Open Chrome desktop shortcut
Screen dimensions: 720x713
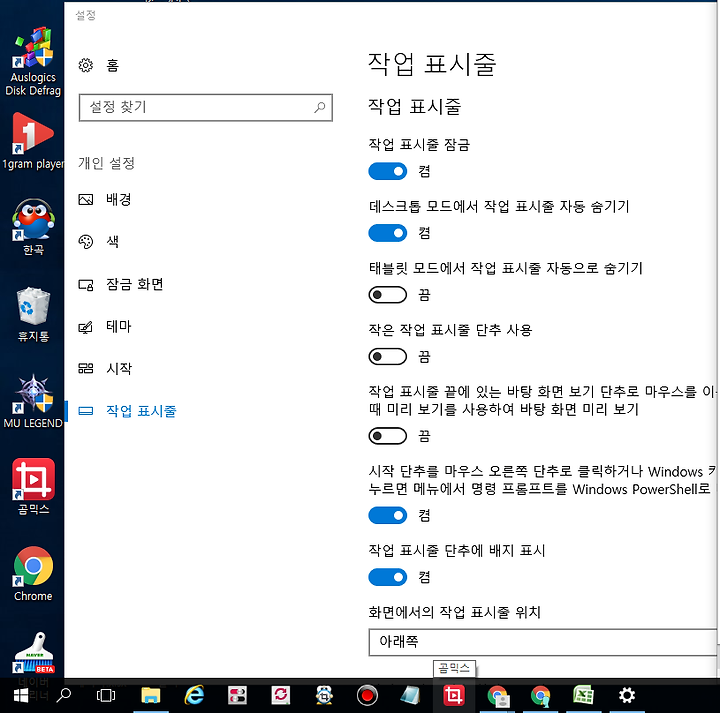tap(33, 574)
